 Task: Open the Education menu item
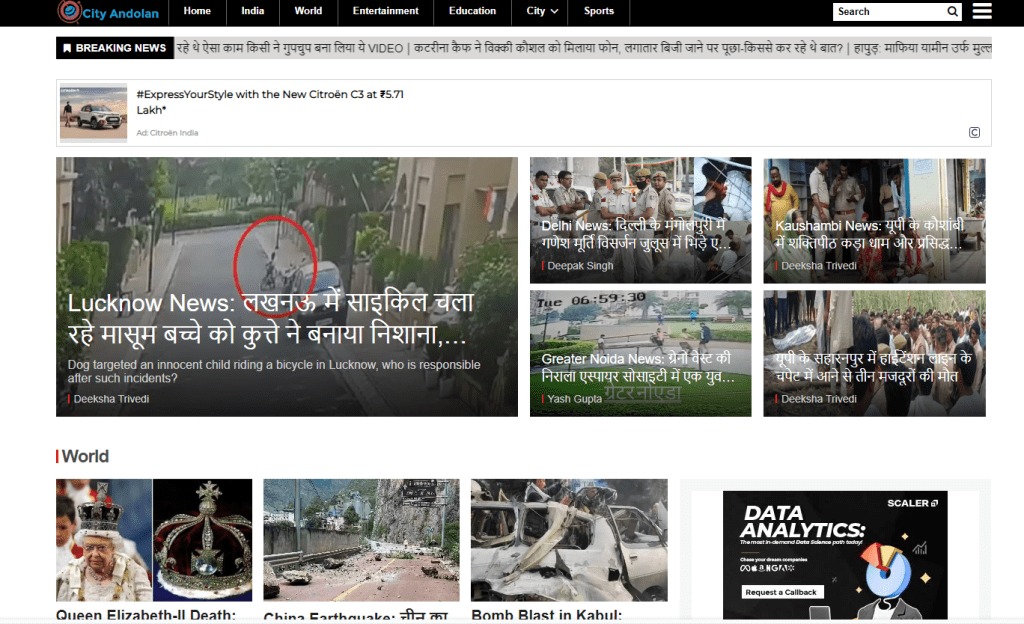(x=472, y=12)
